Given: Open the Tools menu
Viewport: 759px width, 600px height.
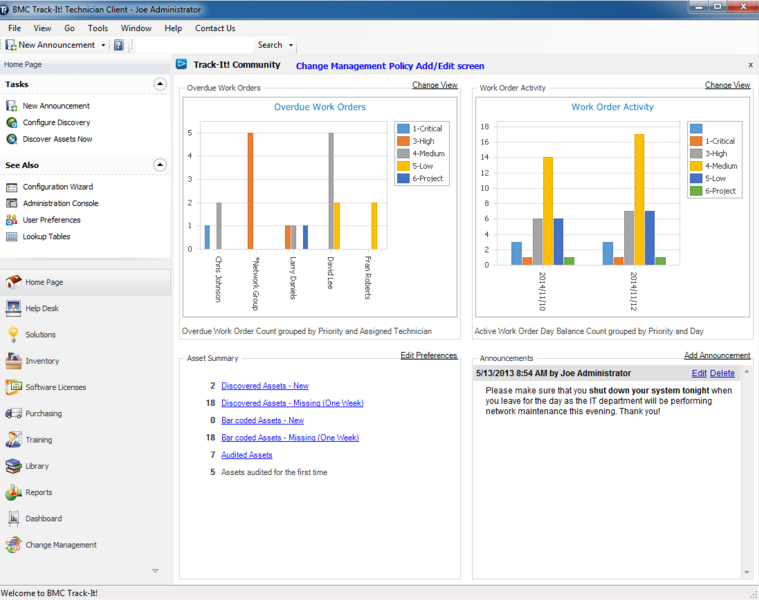Looking at the screenshot, I should pos(97,28).
